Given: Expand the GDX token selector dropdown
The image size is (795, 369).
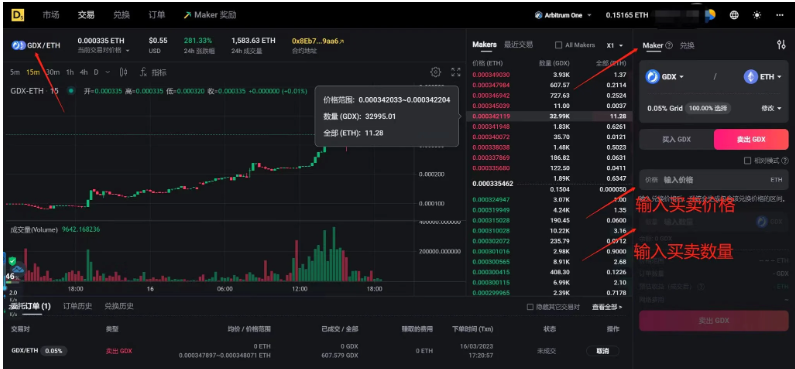Looking at the screenshot, I should click(x=665, y=77).
